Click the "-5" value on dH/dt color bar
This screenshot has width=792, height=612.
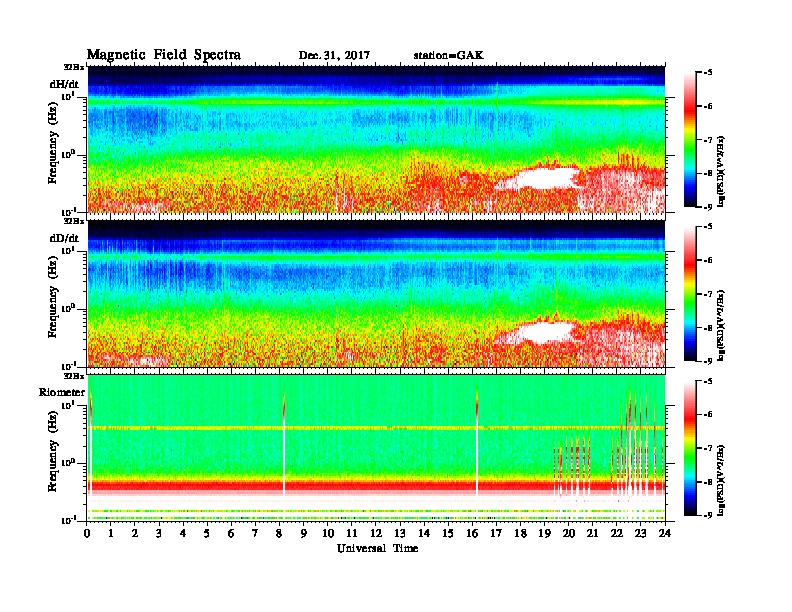pos(708,73)
